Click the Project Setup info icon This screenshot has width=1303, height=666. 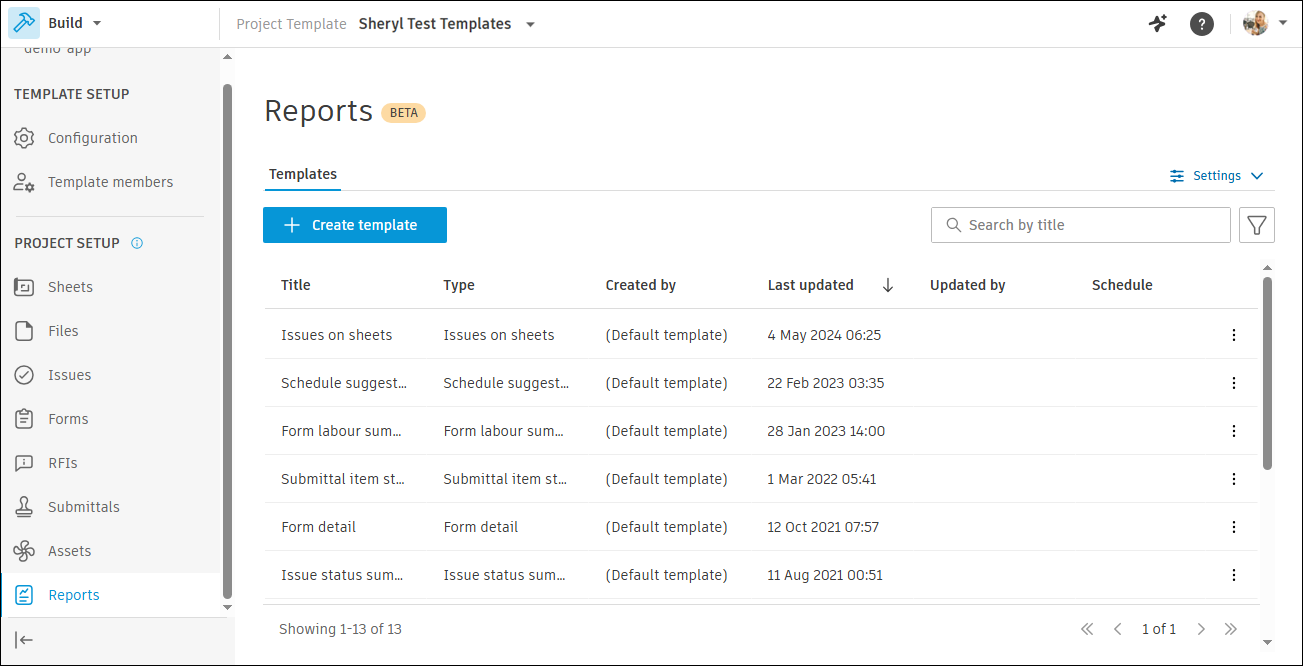tap(137, 243)
